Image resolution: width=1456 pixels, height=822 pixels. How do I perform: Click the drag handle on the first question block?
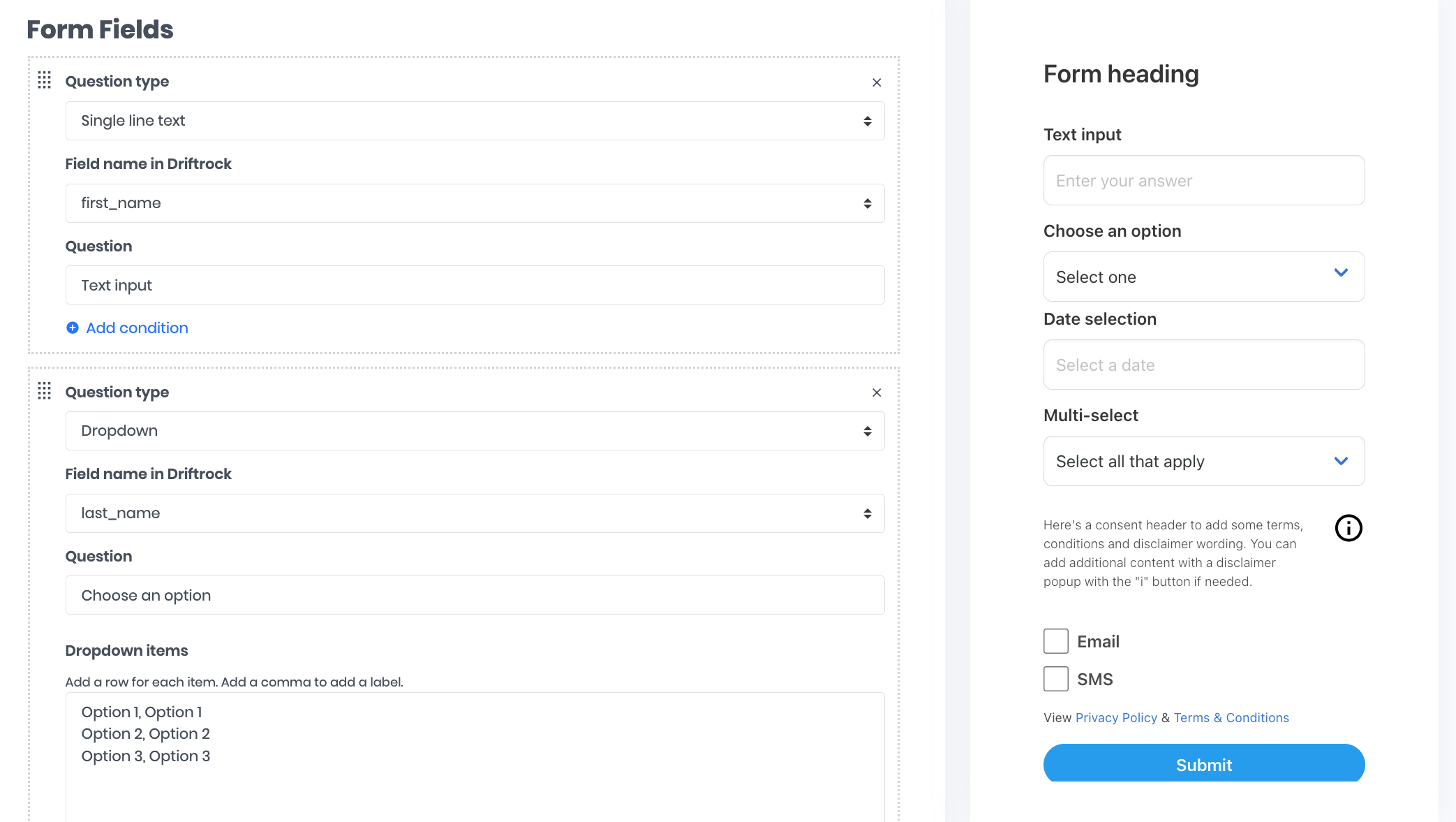click(x=44, y=81)
